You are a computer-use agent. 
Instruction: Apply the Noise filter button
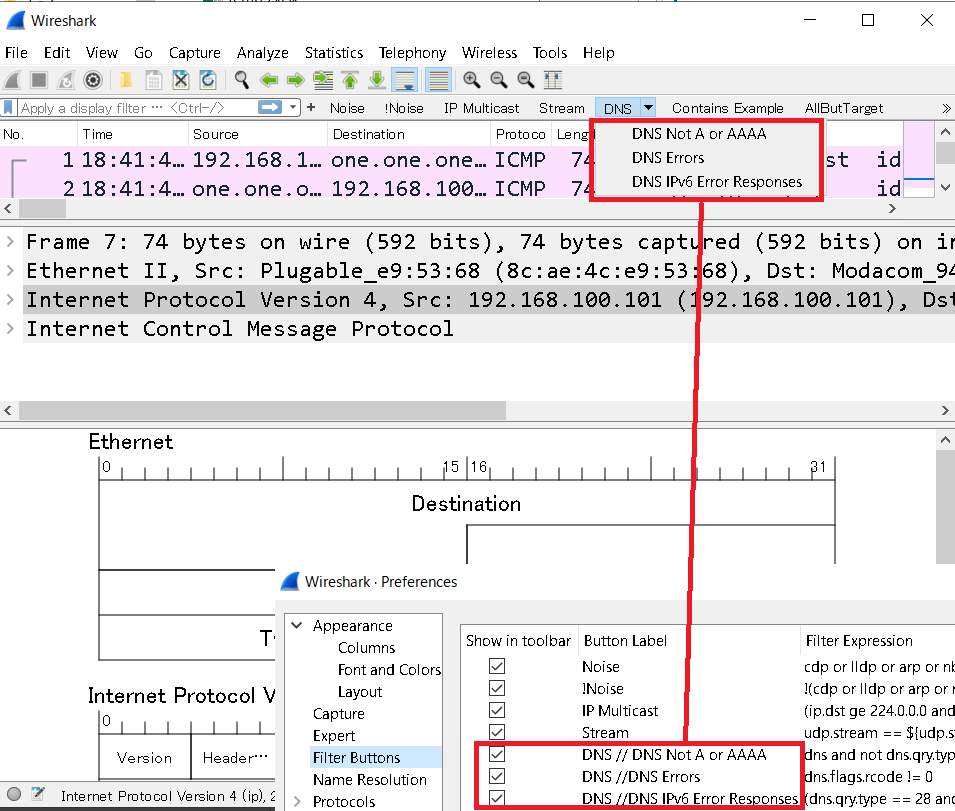(347, 108)
